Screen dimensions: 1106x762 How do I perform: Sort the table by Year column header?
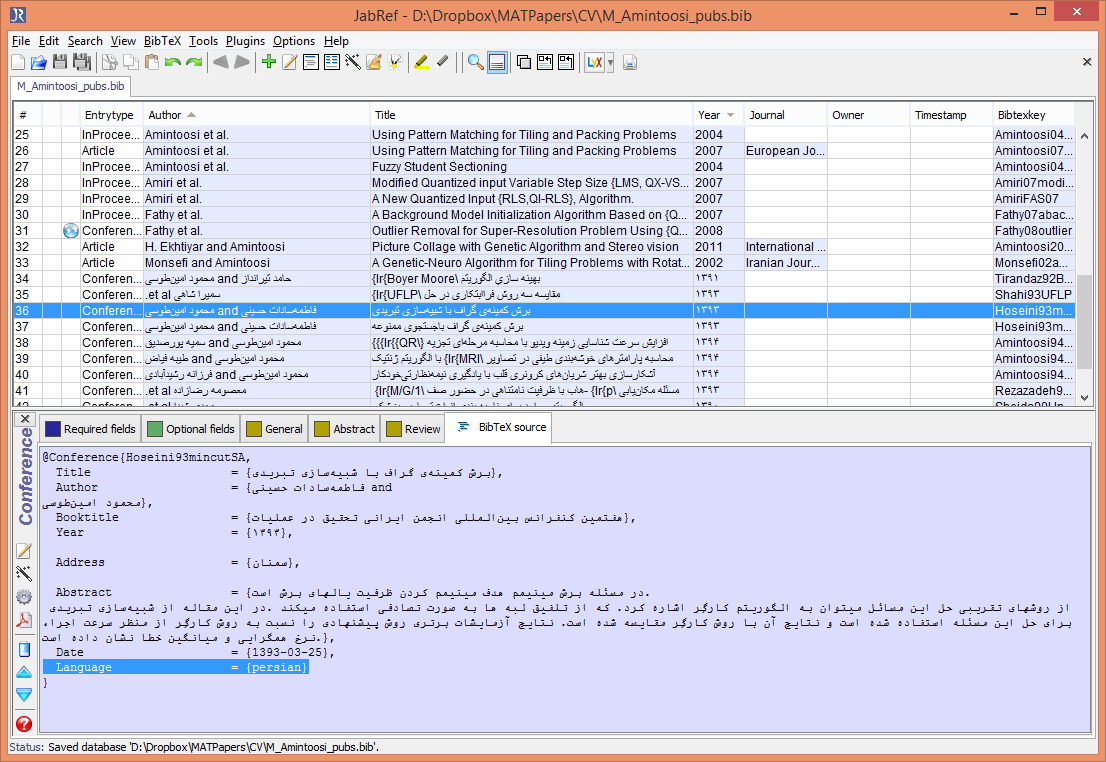click(x=717, y=115)
